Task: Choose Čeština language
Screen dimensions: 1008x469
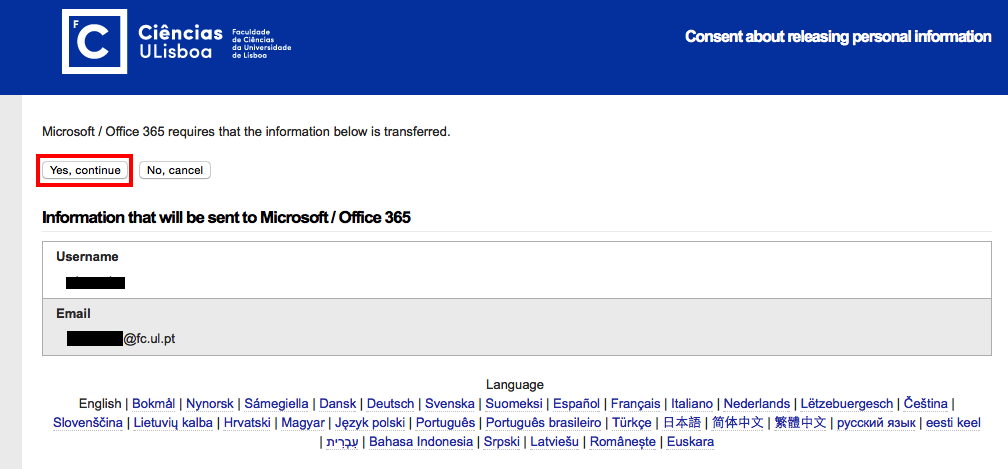Action: 926,403
